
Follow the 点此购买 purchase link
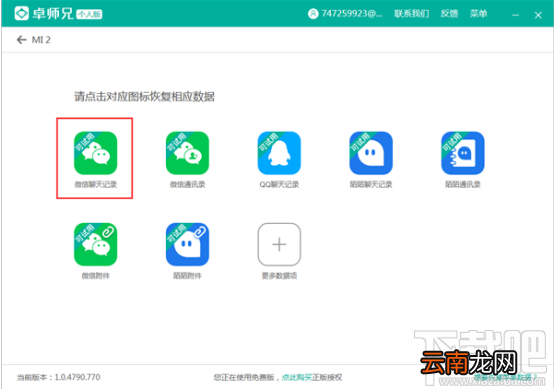pos(296,378)
